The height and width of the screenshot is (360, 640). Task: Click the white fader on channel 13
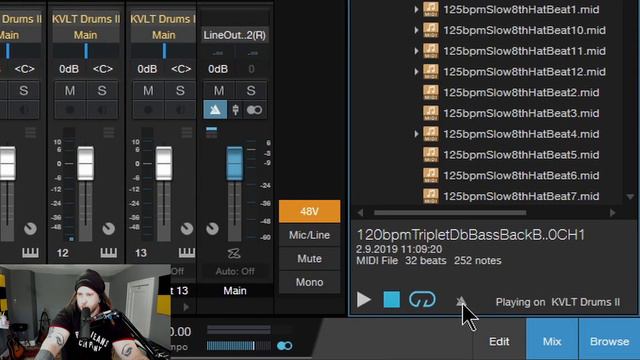click(x=164, y=163)
